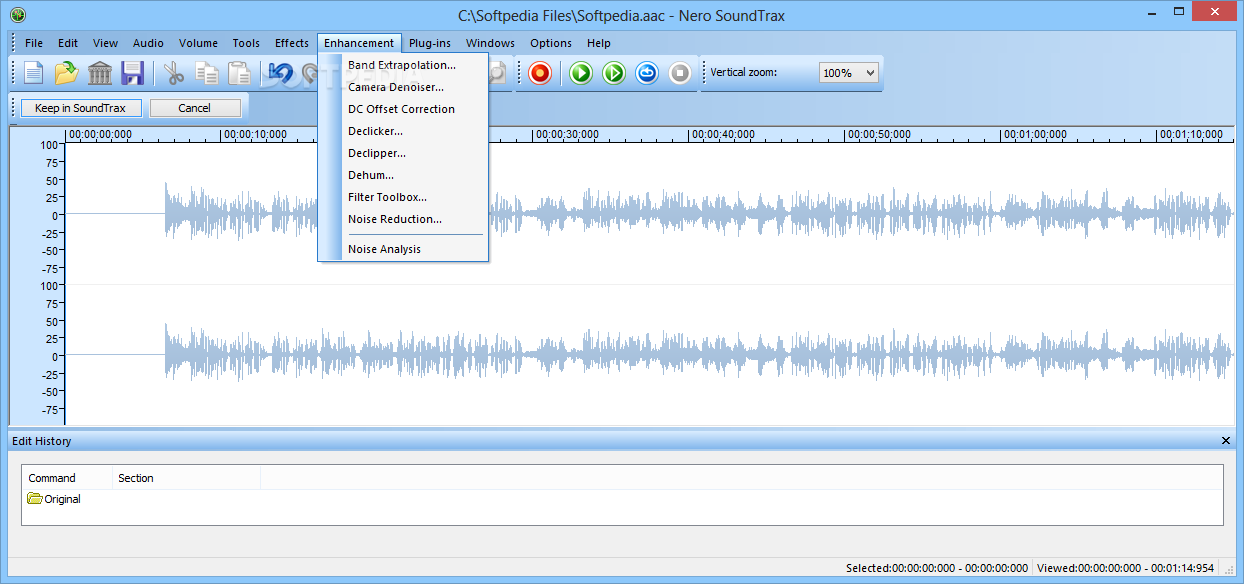Open the Audio menu

(149, 43)
